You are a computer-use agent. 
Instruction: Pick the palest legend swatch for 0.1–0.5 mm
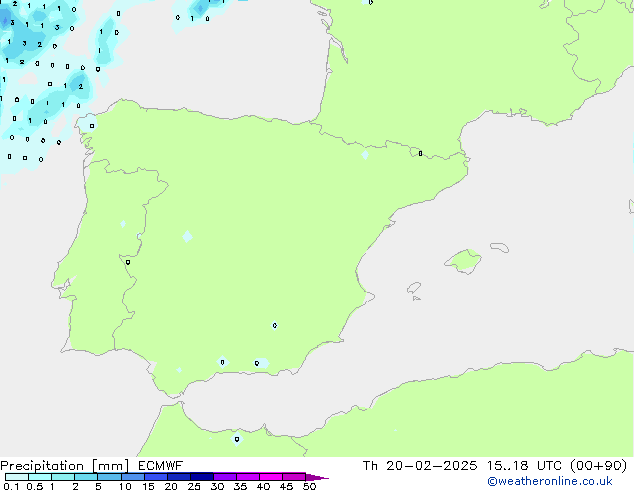pyautogui.click(x=17, y=477)
